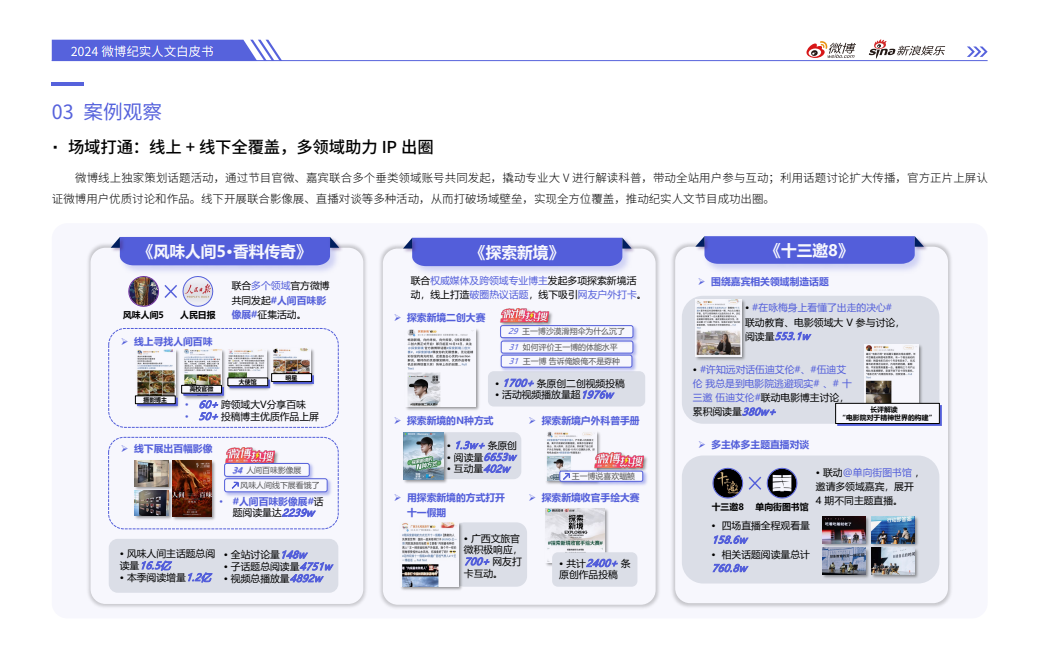Click the 高校官微 labeled post thumbnail

click(202, 372)
